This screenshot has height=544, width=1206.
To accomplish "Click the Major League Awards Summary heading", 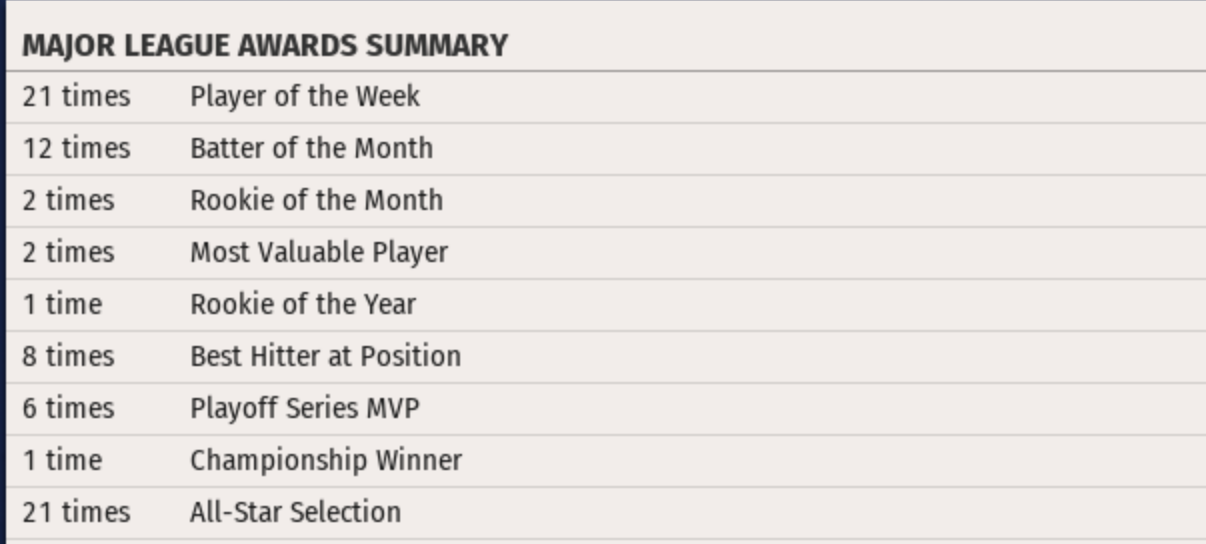I will coord(264,46).
